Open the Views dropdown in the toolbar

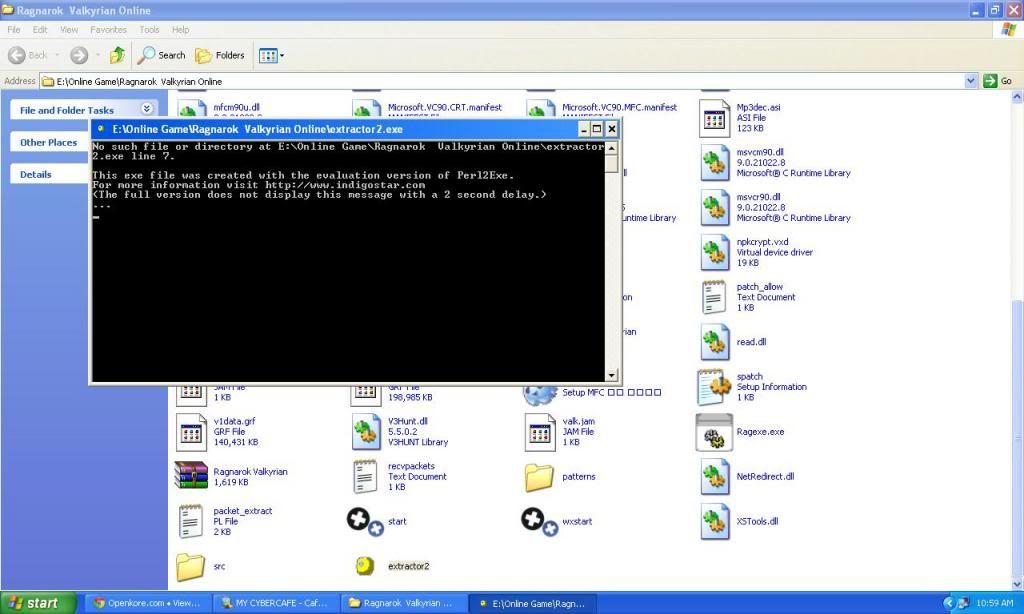[x=271, y=56]
